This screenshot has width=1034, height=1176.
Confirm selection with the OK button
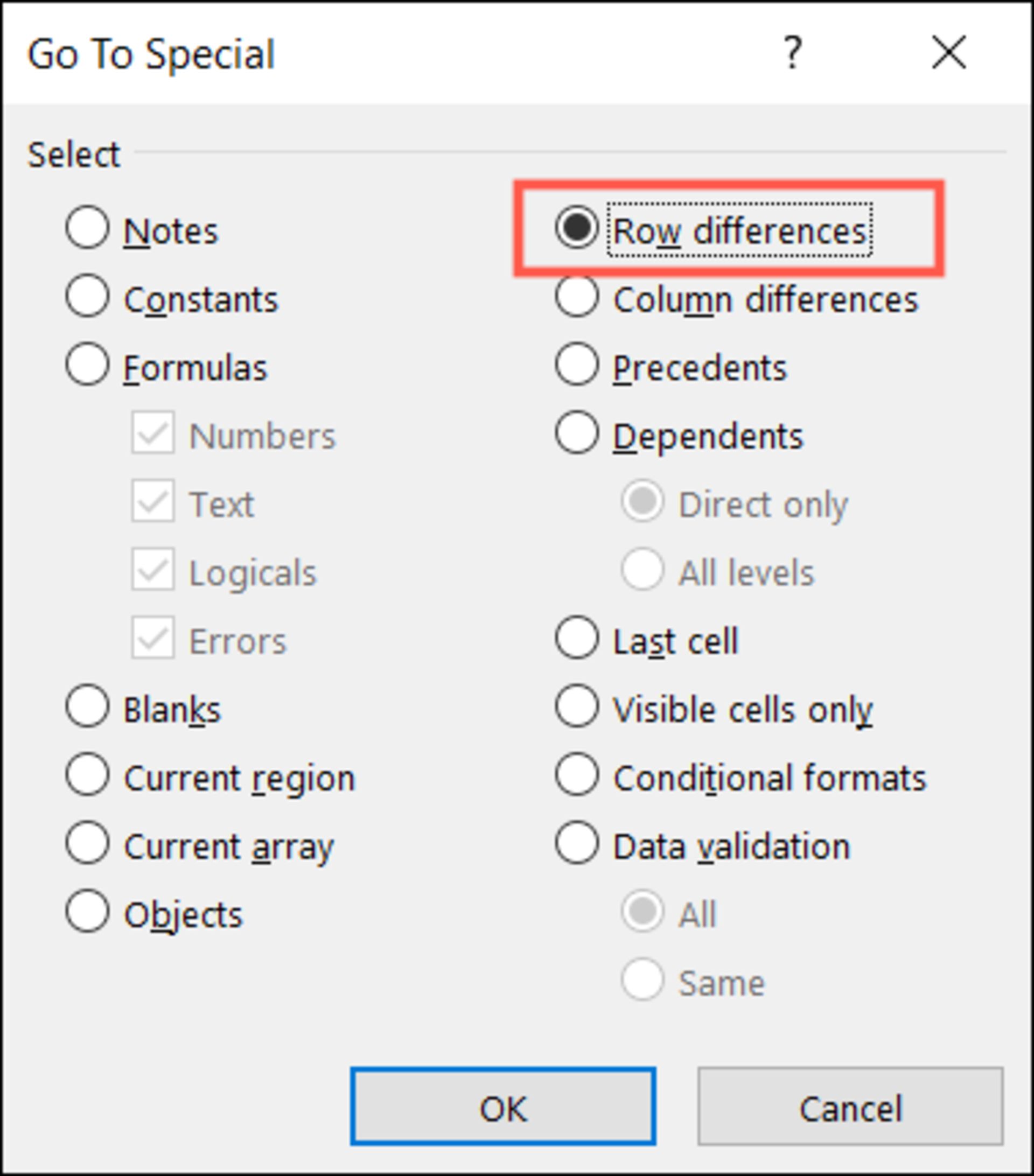point(503,1107)
